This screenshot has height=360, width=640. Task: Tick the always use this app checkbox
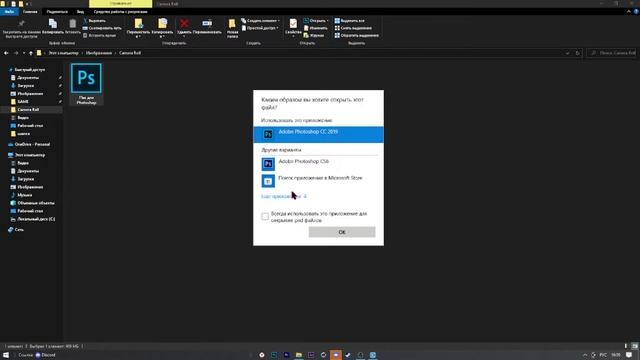[x=265, y=216]
